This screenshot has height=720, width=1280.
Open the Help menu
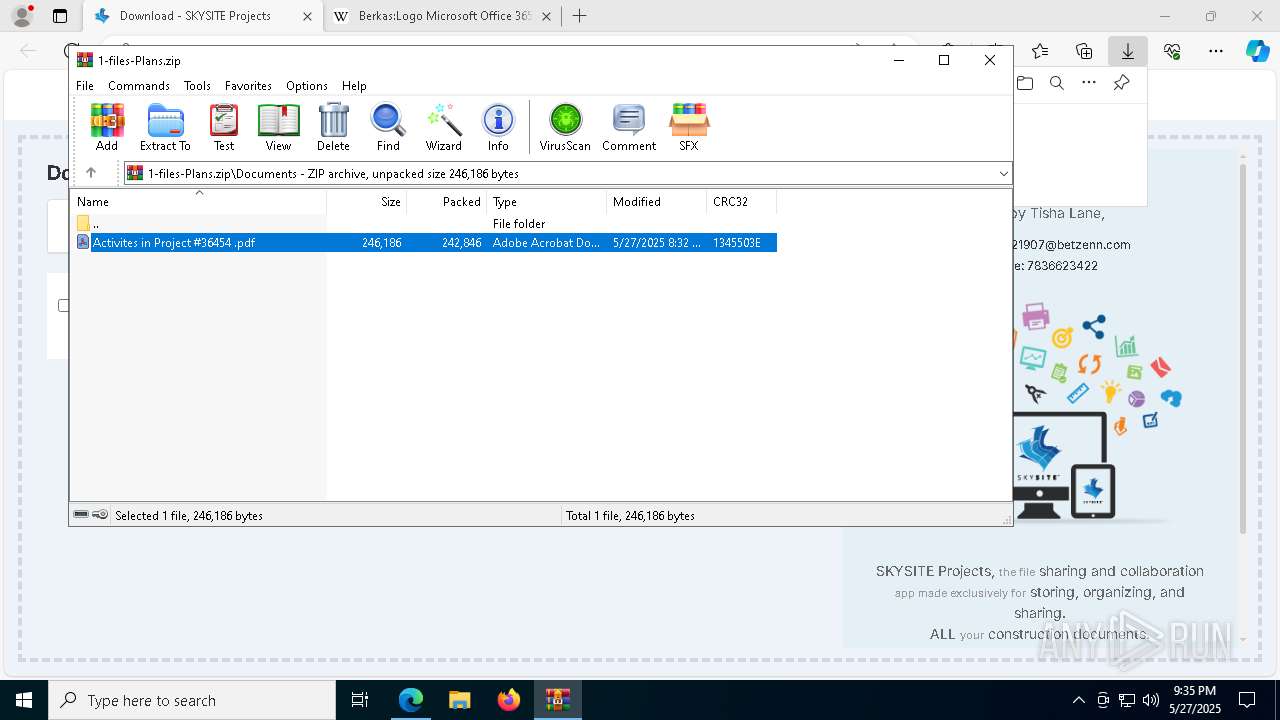click(x=354, y=86)
